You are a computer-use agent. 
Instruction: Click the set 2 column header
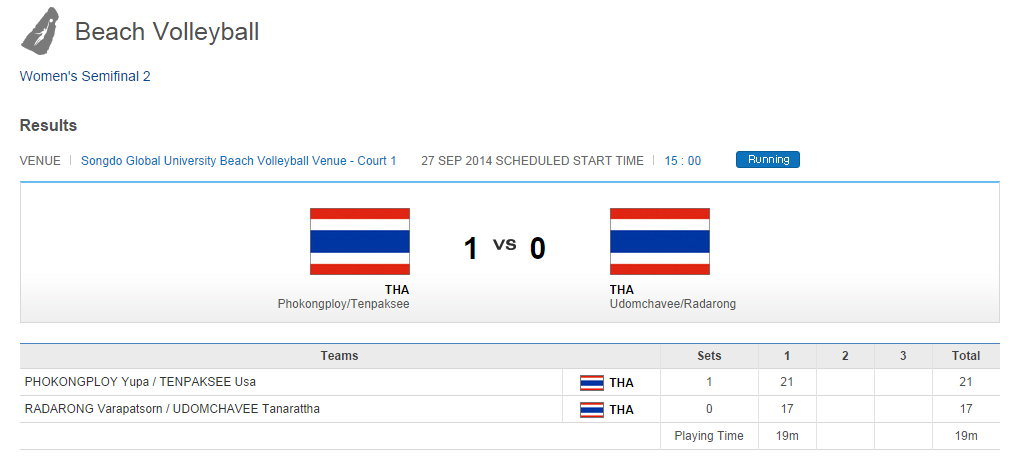click(844, 356)
